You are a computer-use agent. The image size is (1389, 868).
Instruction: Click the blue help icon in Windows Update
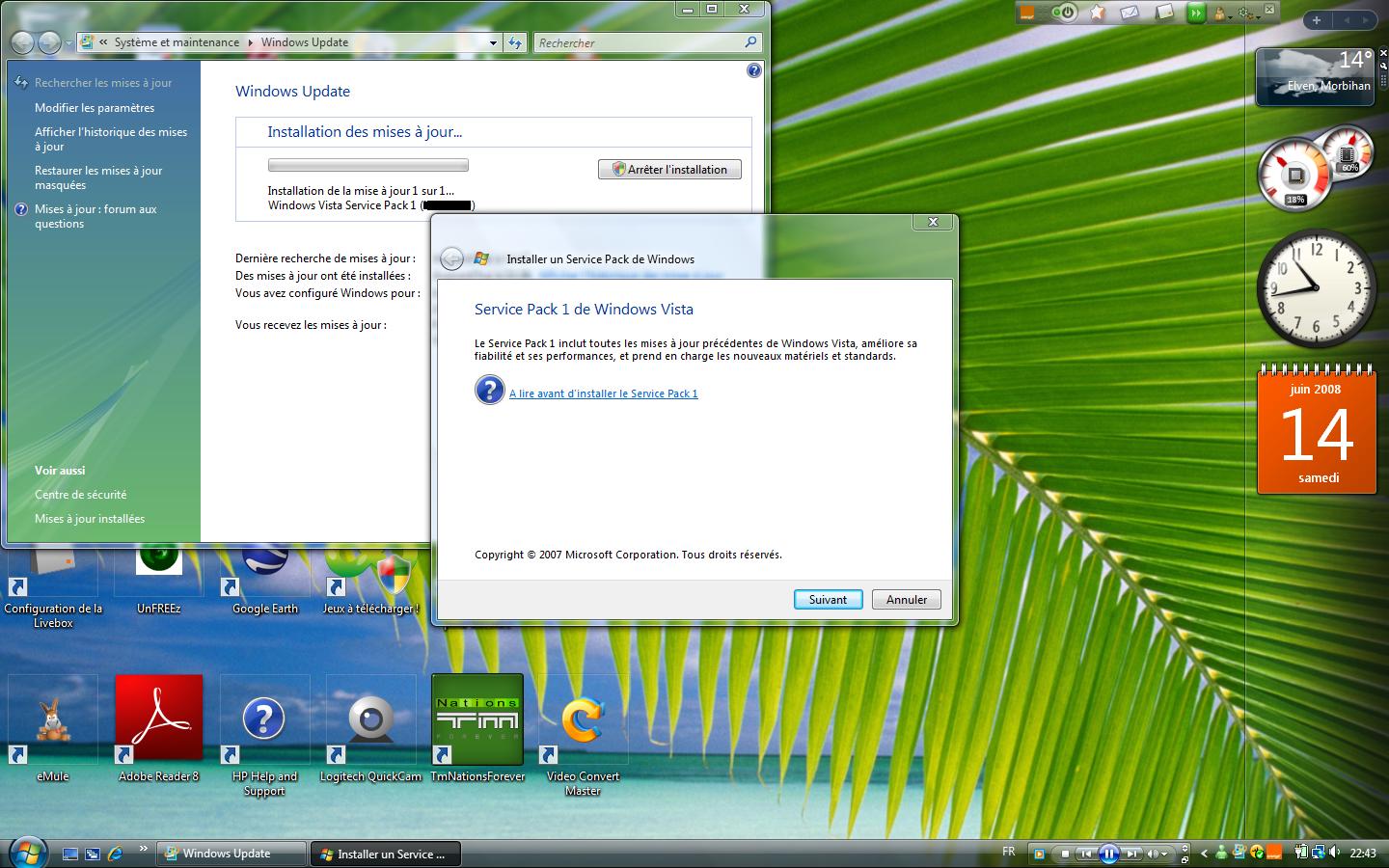tap(754, 70)
